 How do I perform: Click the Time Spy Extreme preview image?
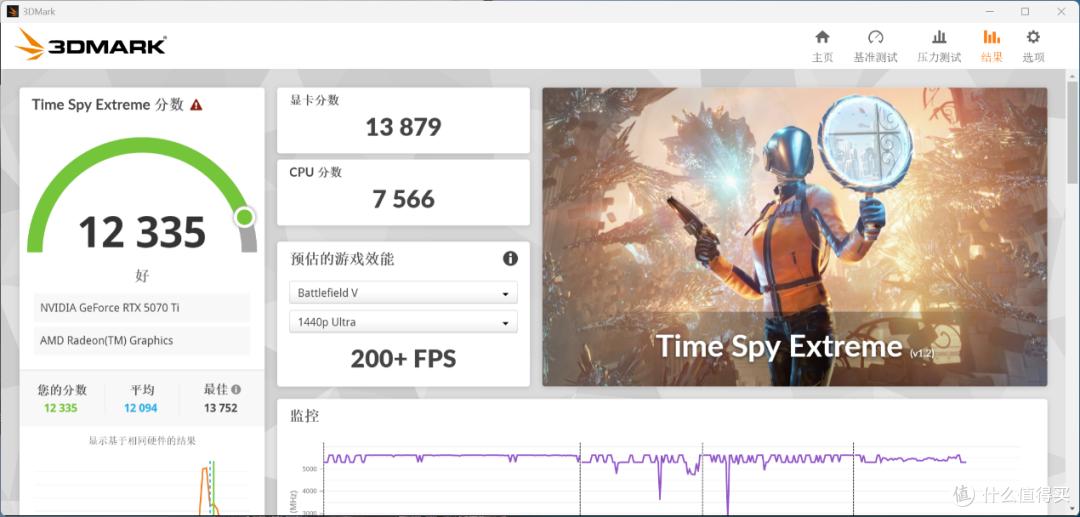pos(794,236)
